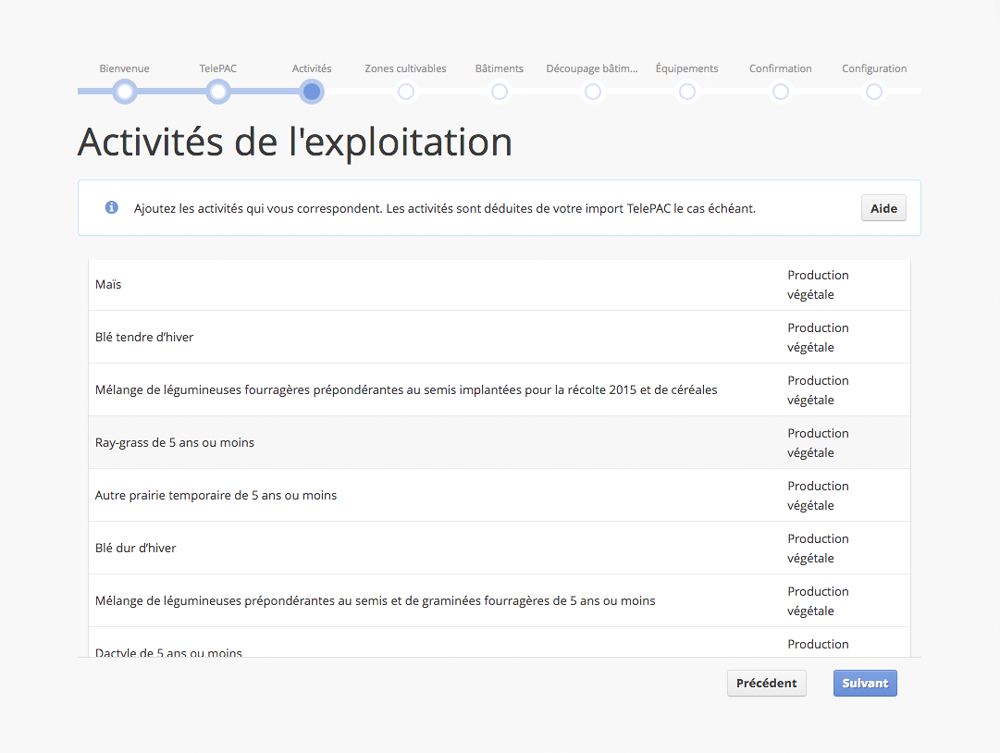Image resolution: width=1000 pixels, height=753 pixels.
Task: Click the Activités de l'exploitation heading
Action: click(x=295, y=142)
